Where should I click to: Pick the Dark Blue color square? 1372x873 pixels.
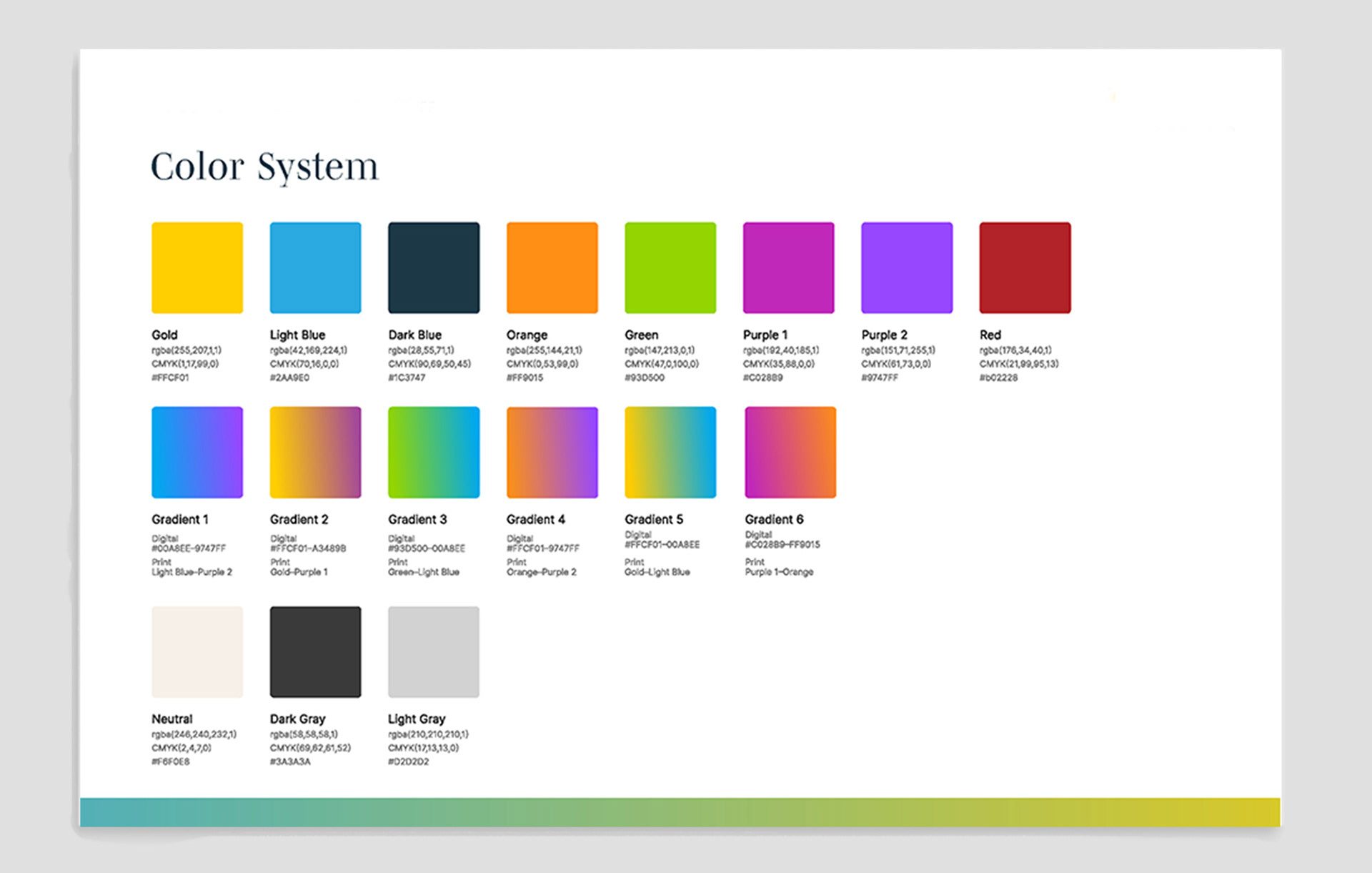click(434, 267)
